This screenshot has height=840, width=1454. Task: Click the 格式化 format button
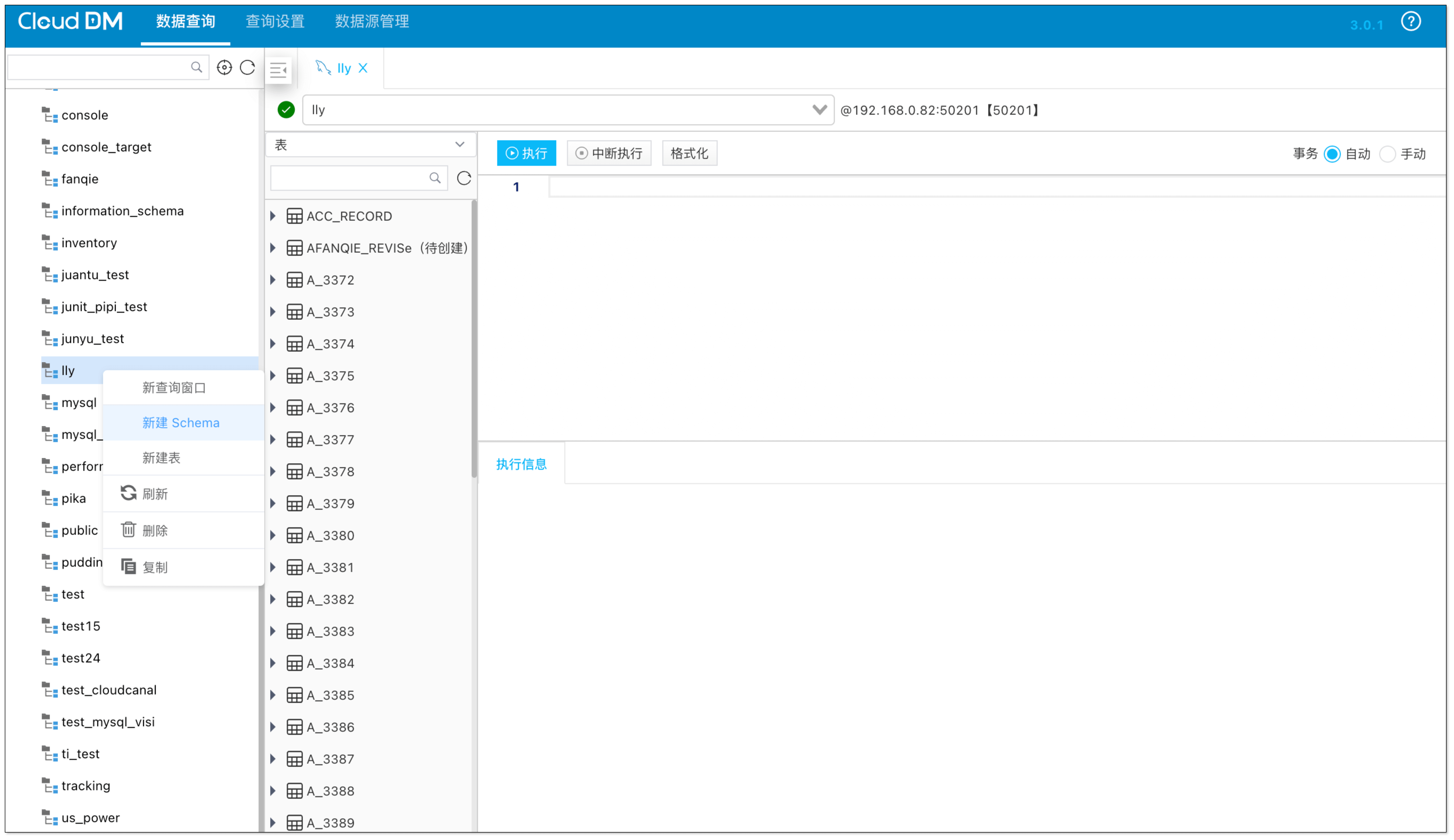pos(689,153)
